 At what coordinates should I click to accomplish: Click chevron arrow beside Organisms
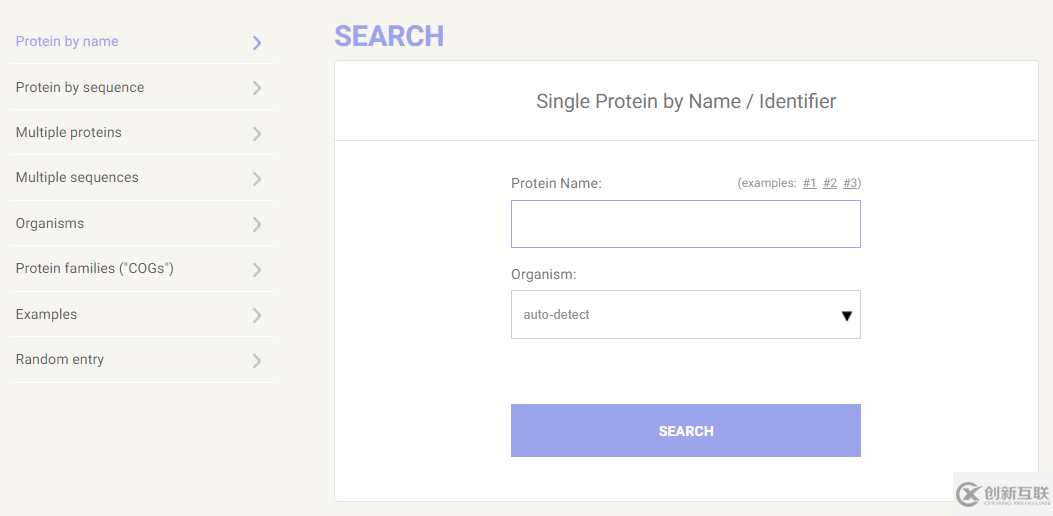coord(257,225)
